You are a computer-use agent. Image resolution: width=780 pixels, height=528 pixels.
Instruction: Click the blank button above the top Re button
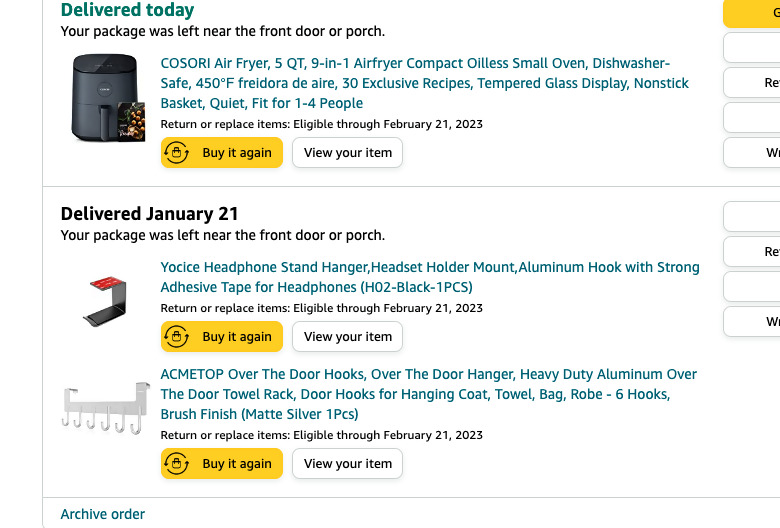(752, 47)
